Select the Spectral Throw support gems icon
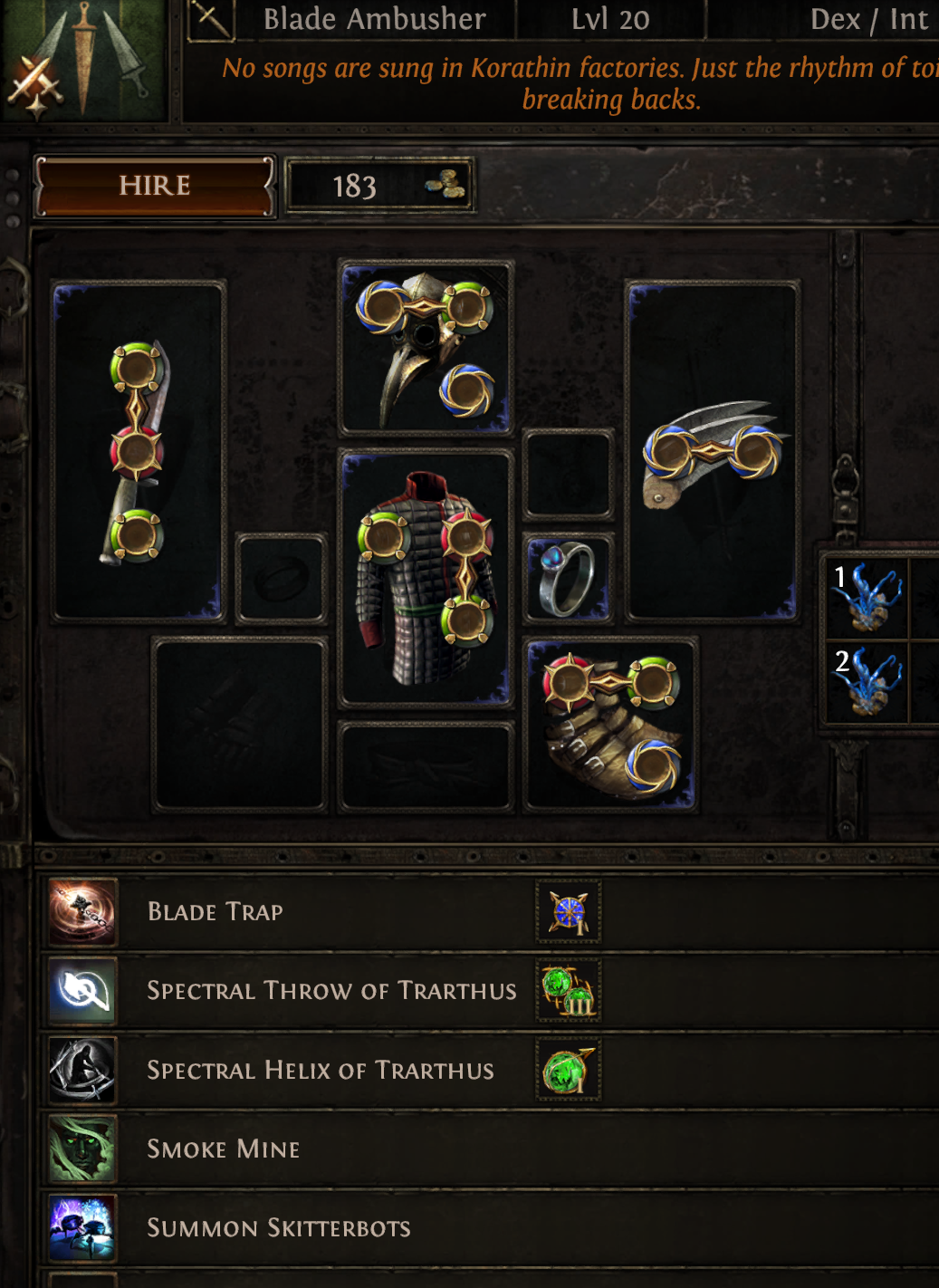 click(569, 991)
